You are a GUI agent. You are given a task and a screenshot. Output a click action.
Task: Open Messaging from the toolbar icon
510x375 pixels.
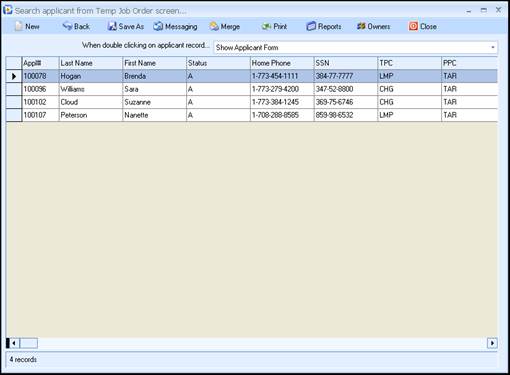(x=158, y=26)
